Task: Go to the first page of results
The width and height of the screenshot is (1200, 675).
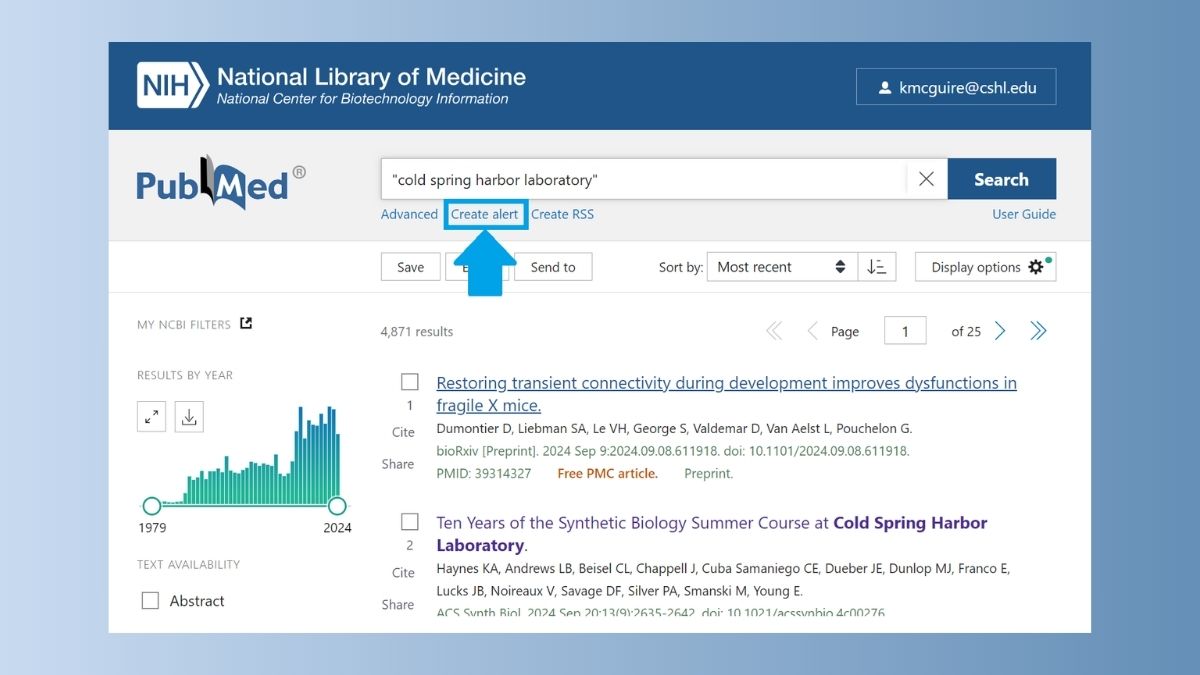Action: [774, 331]
